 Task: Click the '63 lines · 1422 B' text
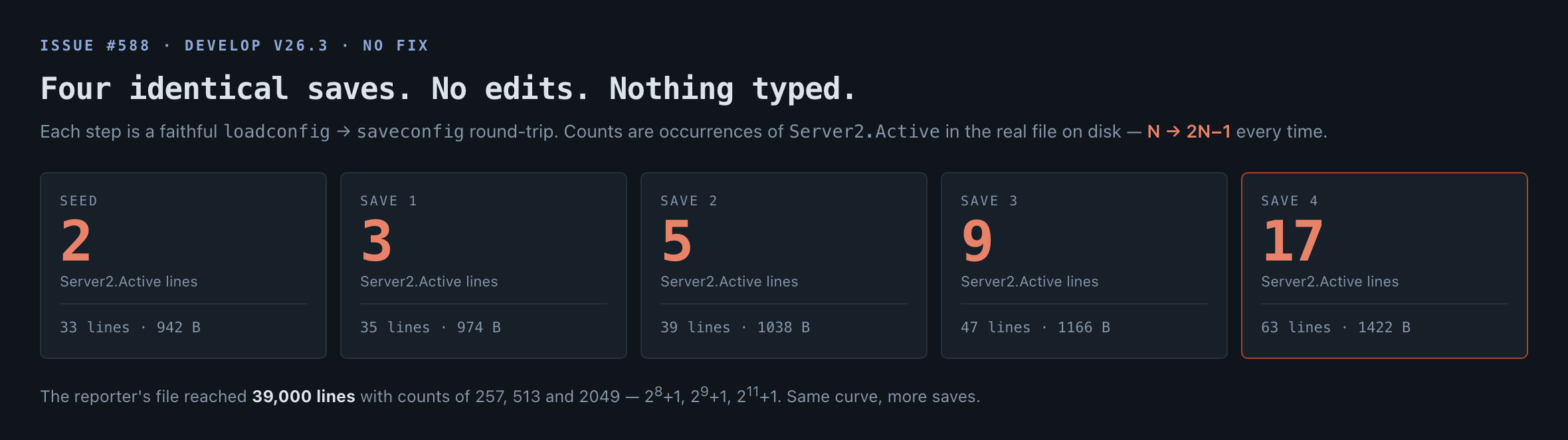pos(1335,327)
